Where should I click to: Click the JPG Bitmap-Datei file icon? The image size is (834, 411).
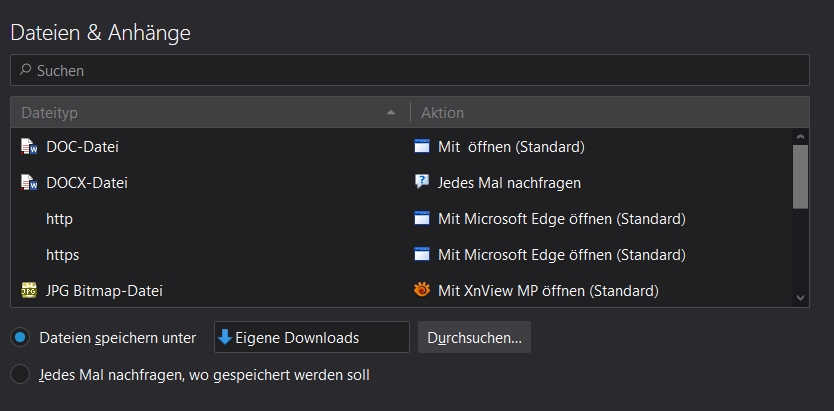pos(28,291)
